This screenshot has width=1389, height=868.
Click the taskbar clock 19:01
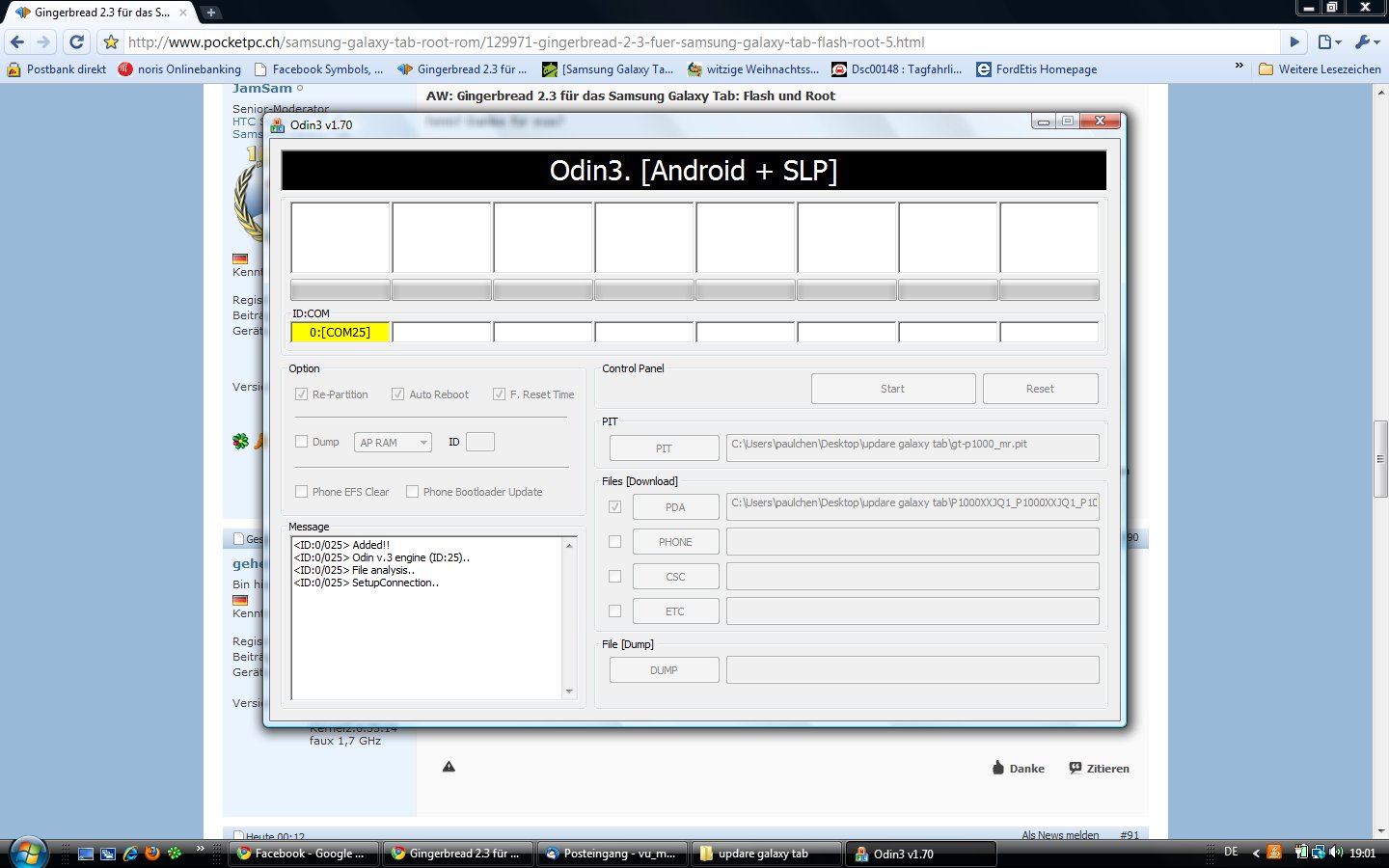[x=1363, y=853]
